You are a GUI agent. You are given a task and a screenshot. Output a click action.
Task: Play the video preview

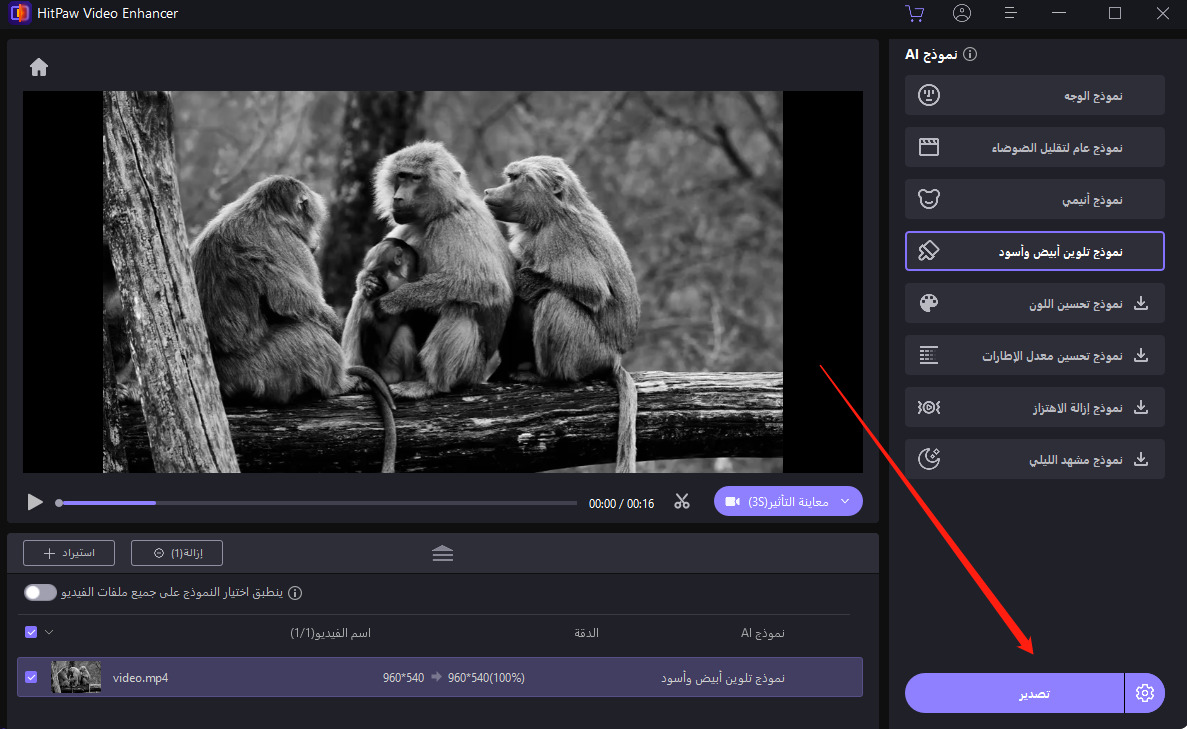point(35,502)
